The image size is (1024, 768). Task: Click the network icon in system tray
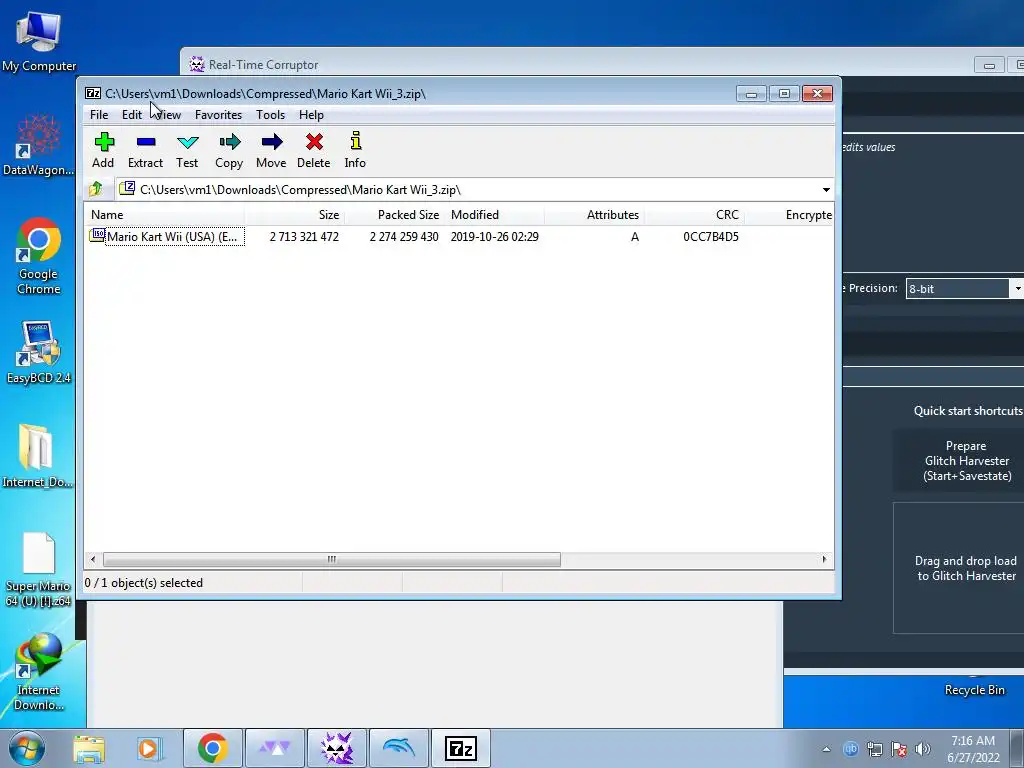(874, 749)
